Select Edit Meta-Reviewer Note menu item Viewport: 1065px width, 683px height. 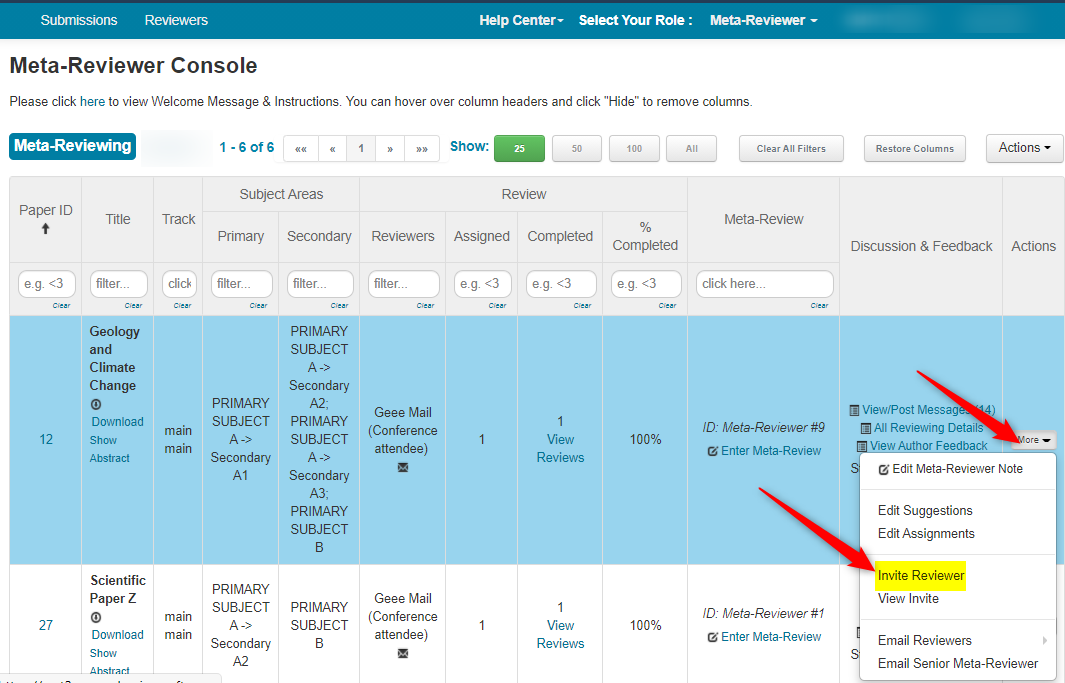[958, 469]
